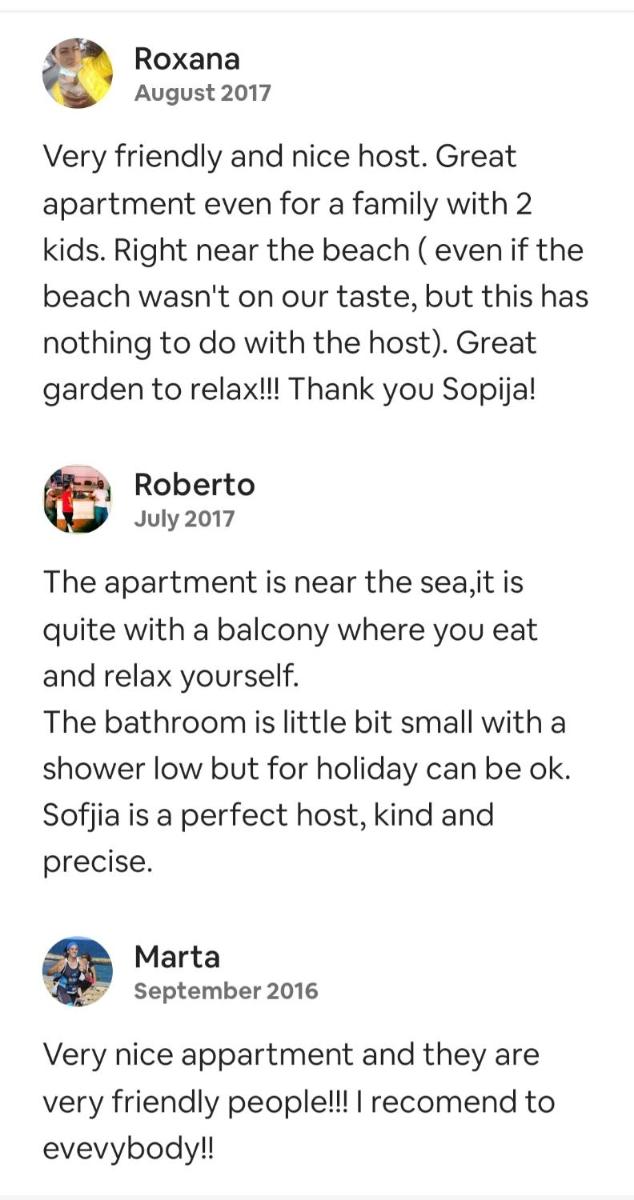Select the July 2017 review date
The image size is (634, 1200).
click(x=184, y=519)
